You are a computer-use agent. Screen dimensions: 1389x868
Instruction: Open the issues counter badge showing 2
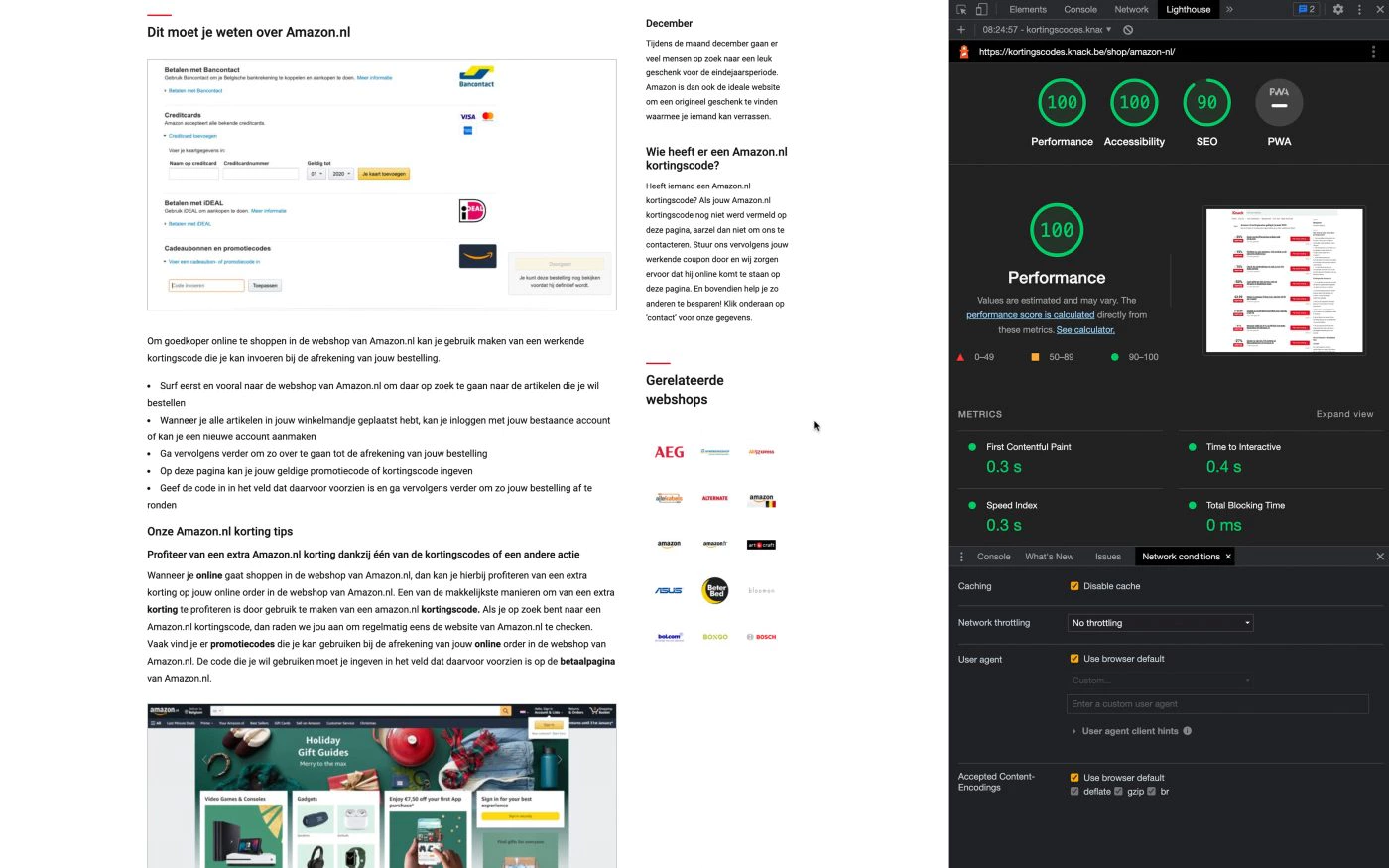pyautogui.click(x=1306, y=9)
